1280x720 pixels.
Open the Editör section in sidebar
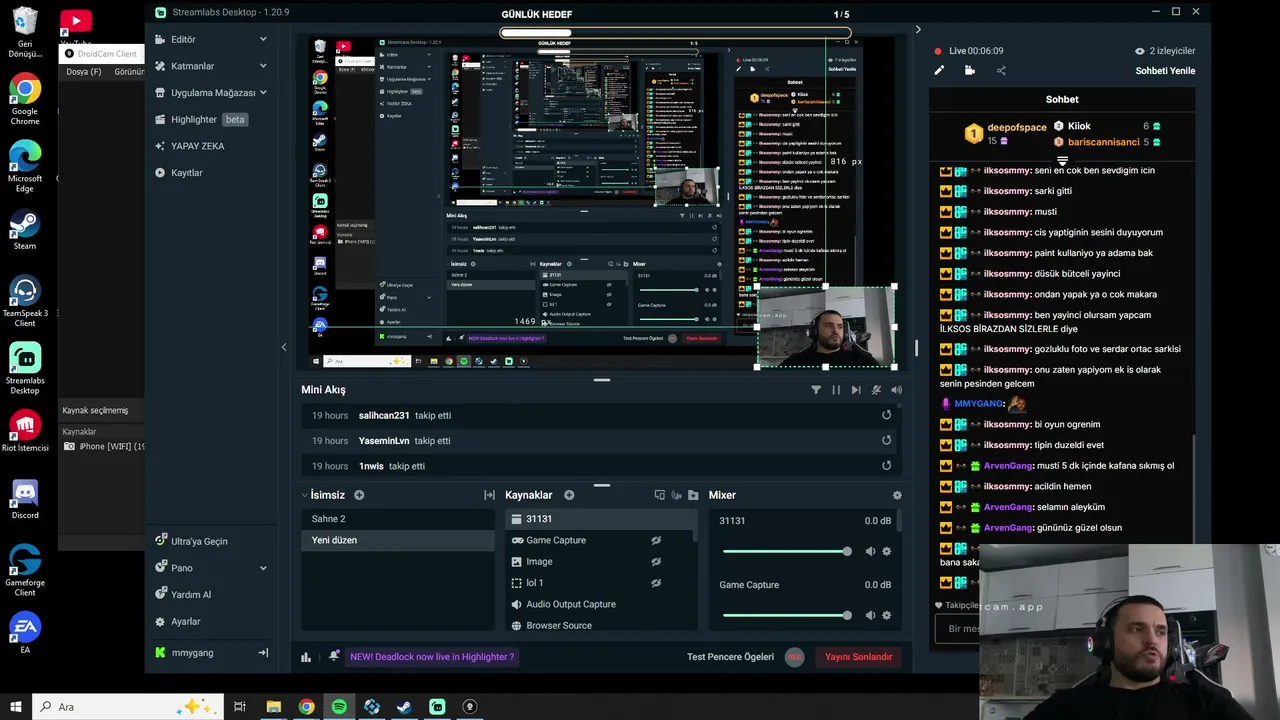(183, 39)
